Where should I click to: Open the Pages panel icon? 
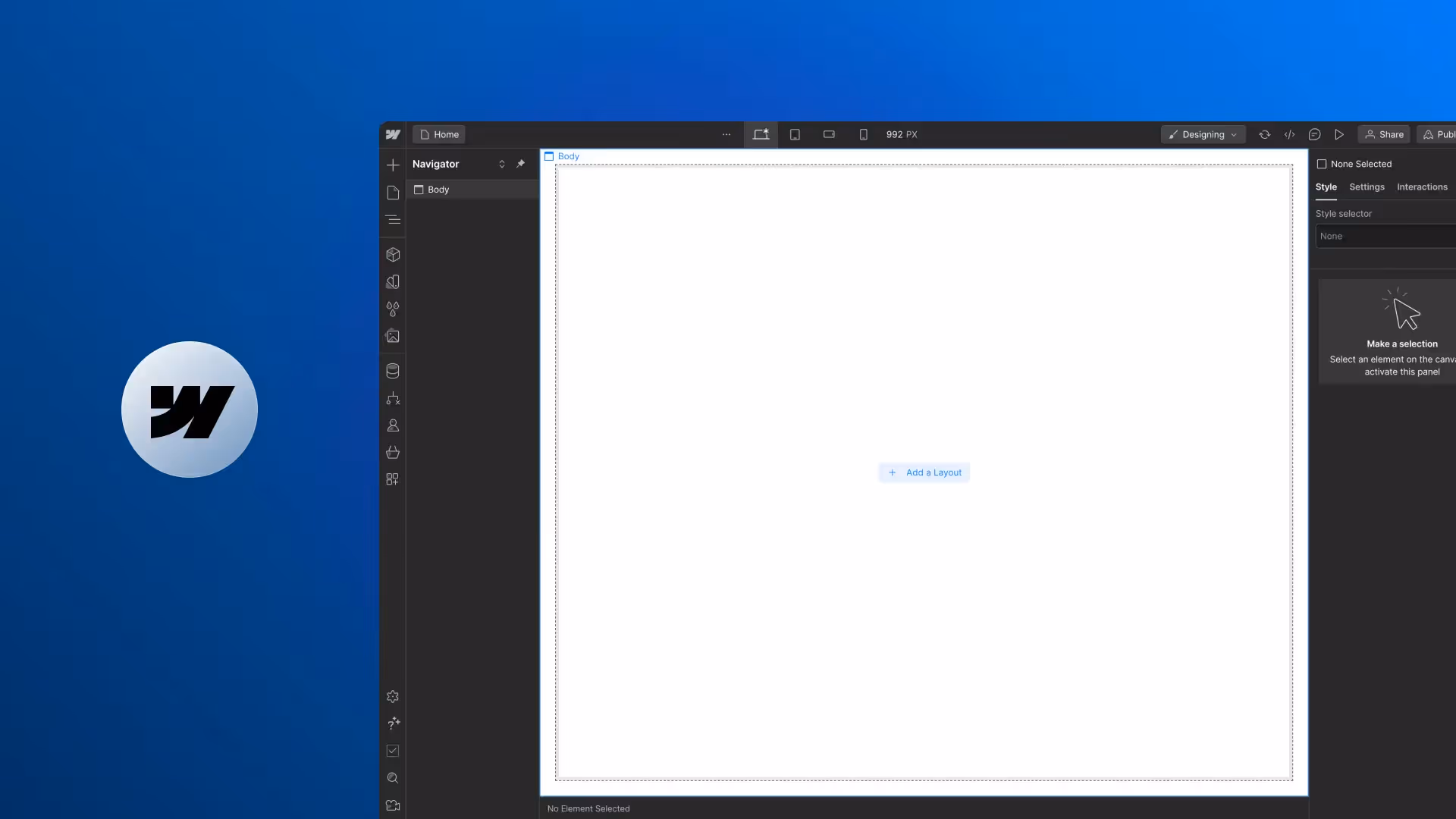(393, 193)
